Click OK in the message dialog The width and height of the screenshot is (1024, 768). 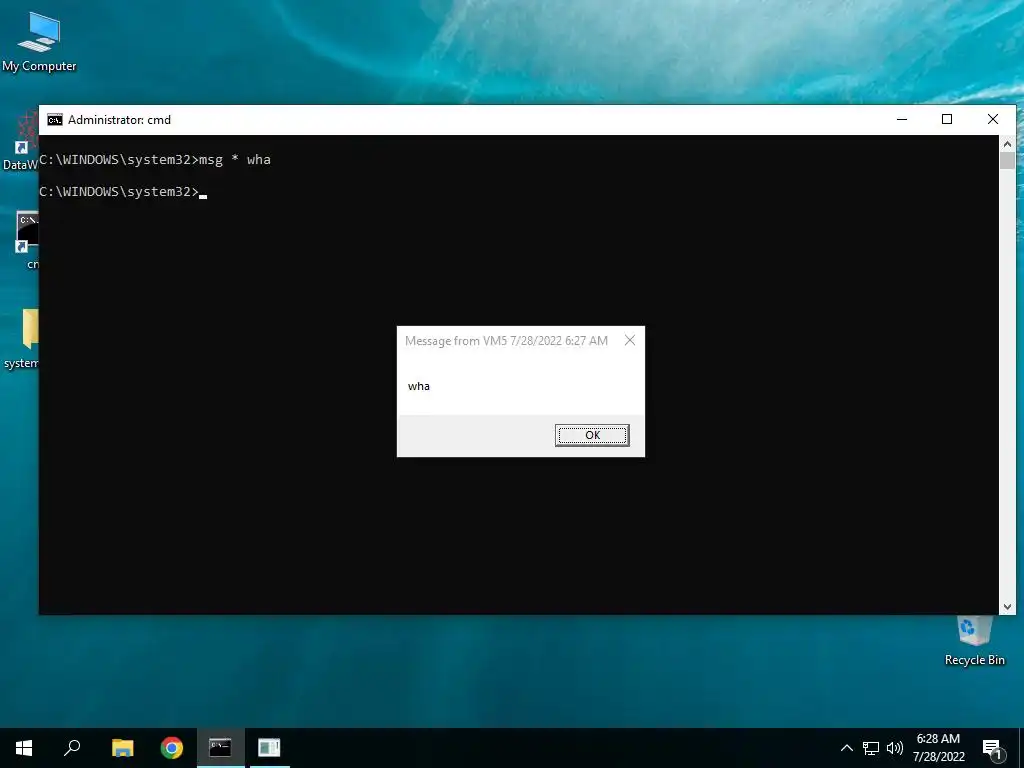tap(592, 435)
